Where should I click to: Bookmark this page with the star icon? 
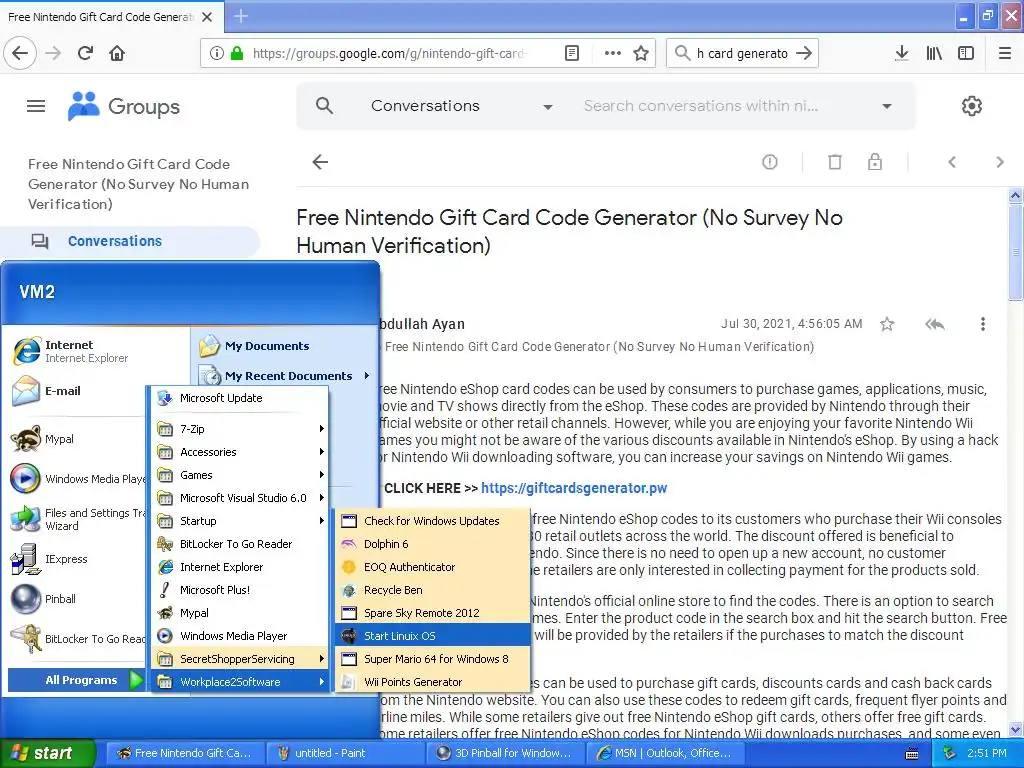click(x=641, y=53)
